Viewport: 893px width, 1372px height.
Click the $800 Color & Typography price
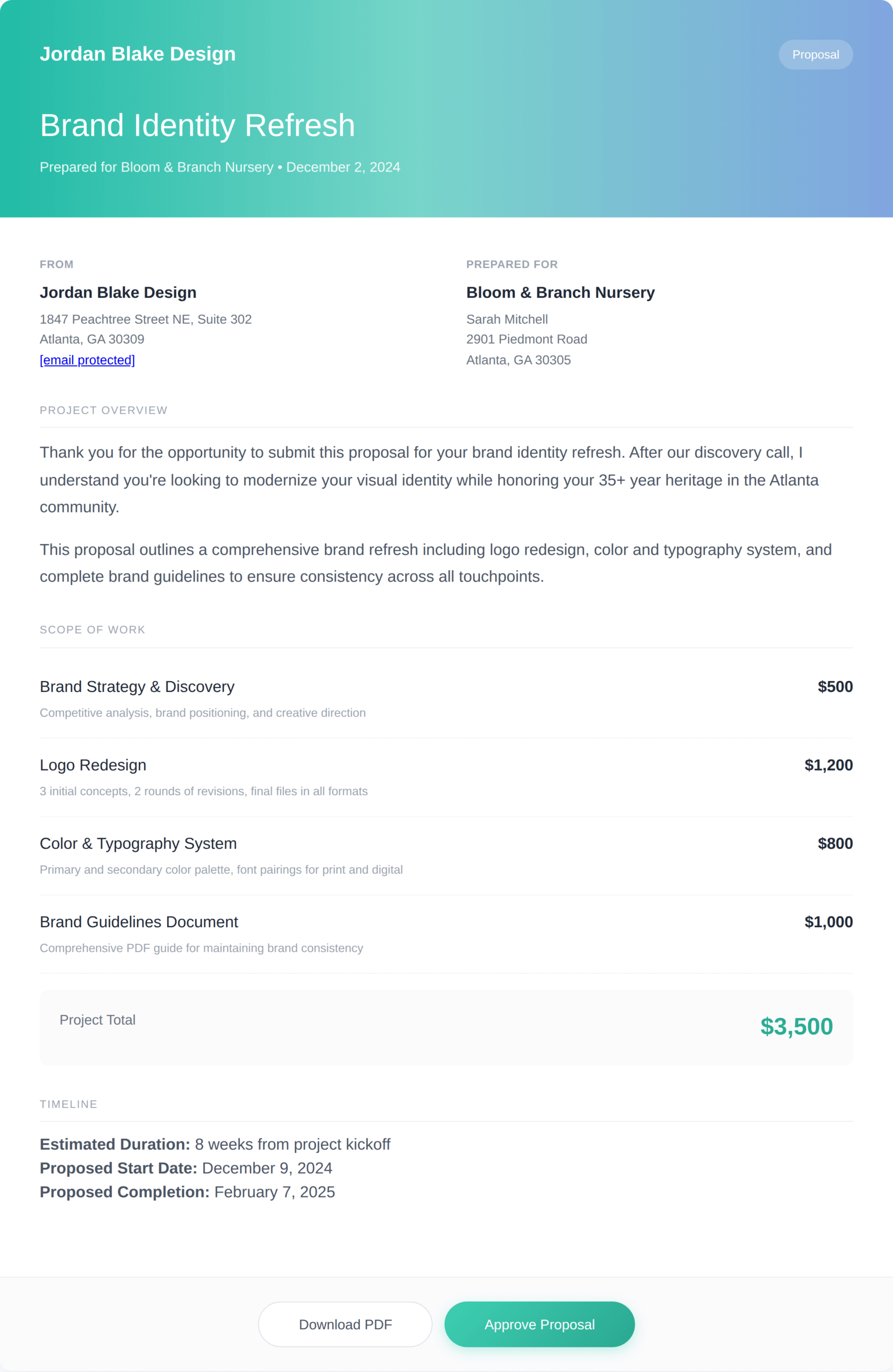point(835,844)
